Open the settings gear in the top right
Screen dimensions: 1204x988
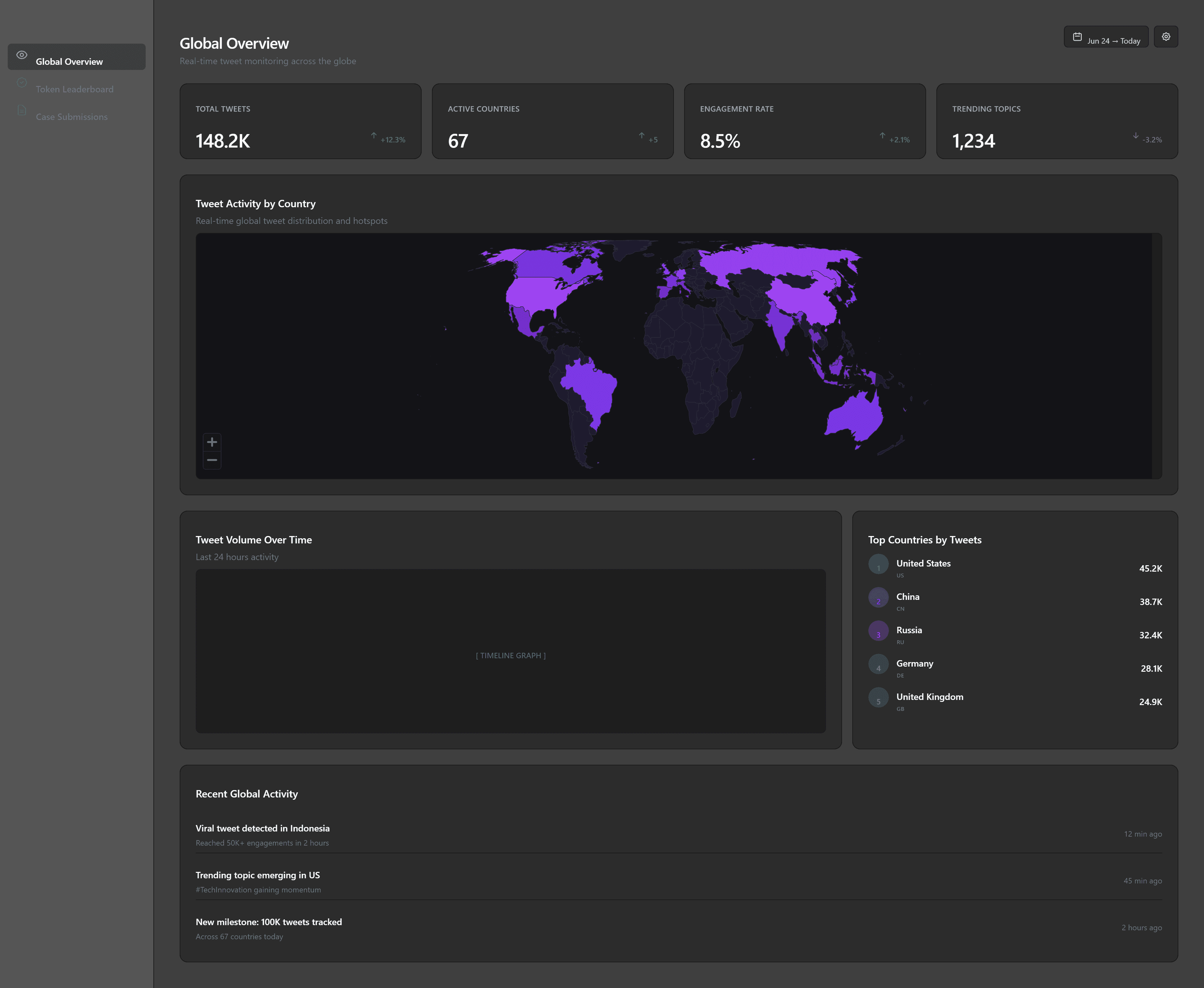click(1166, 36)
